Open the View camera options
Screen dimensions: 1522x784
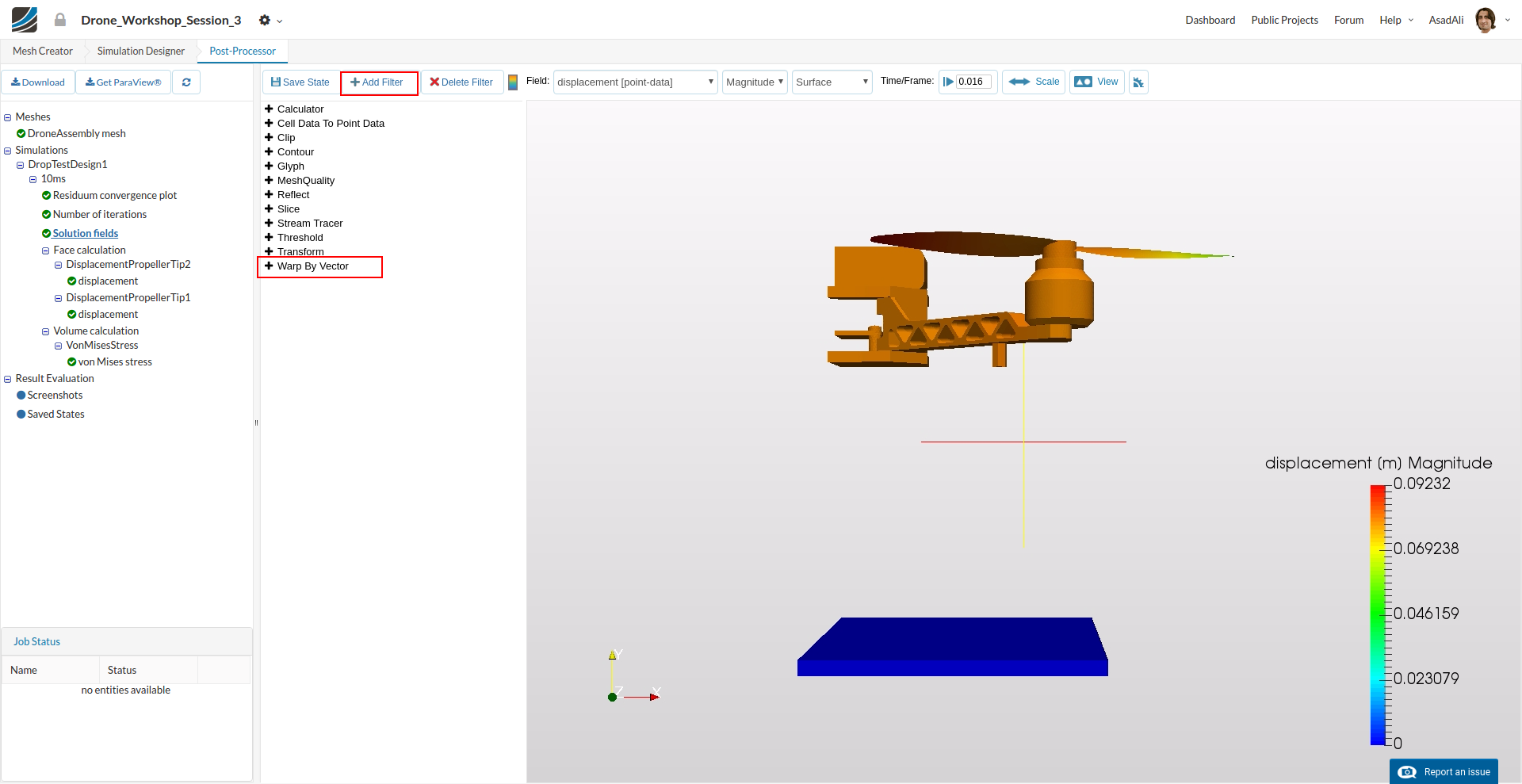(1096, 82)
